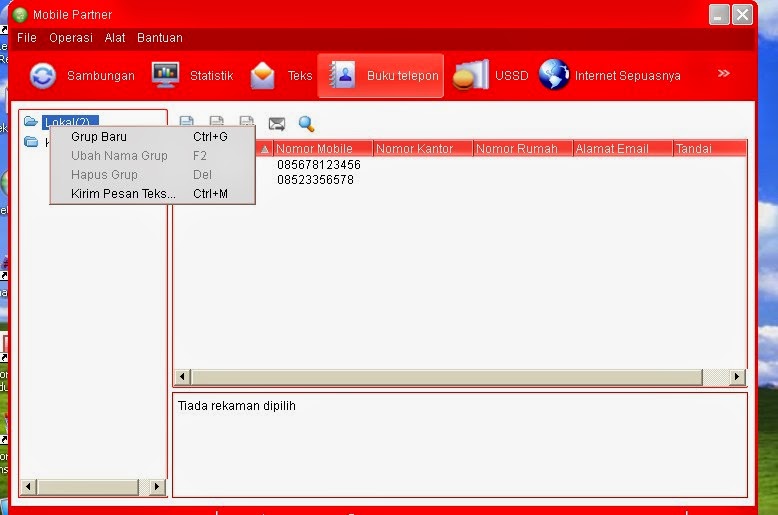Viewport: 778px width, 515px height.
Task: Click the second contact toolbar icon
Action: pyautogui.click(x=217, y=121)
